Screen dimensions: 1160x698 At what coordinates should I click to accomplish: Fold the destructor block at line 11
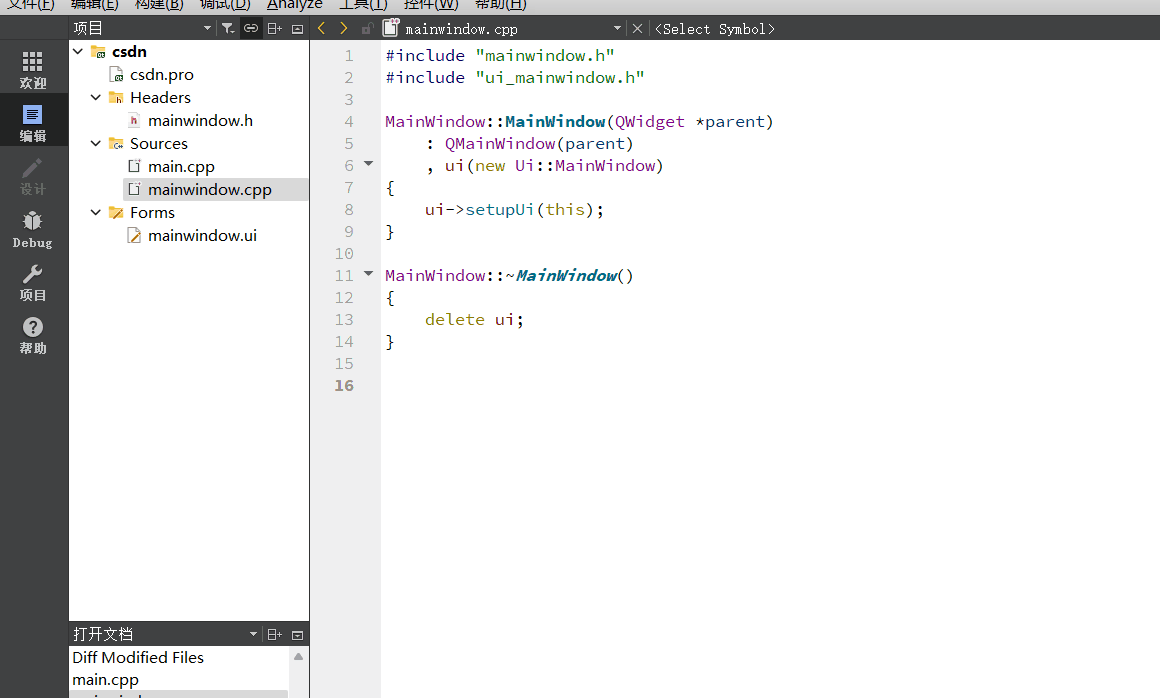click(368, 274)
